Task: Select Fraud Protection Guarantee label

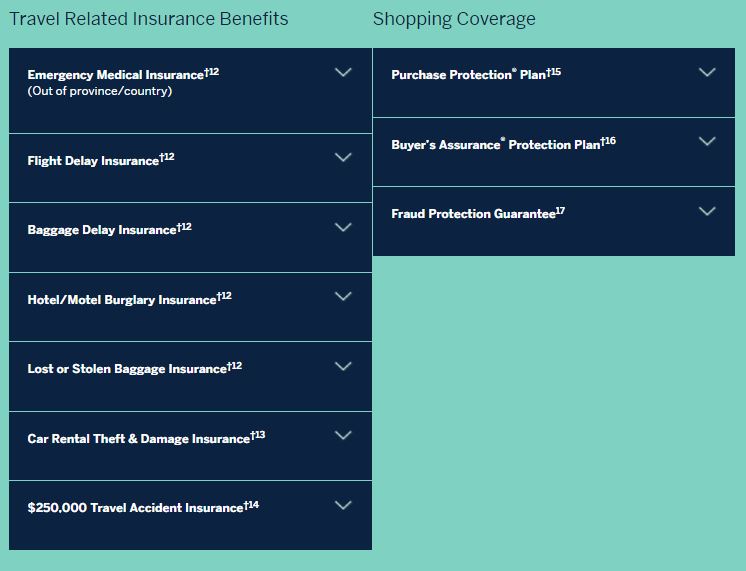Action: pos(473,214)
